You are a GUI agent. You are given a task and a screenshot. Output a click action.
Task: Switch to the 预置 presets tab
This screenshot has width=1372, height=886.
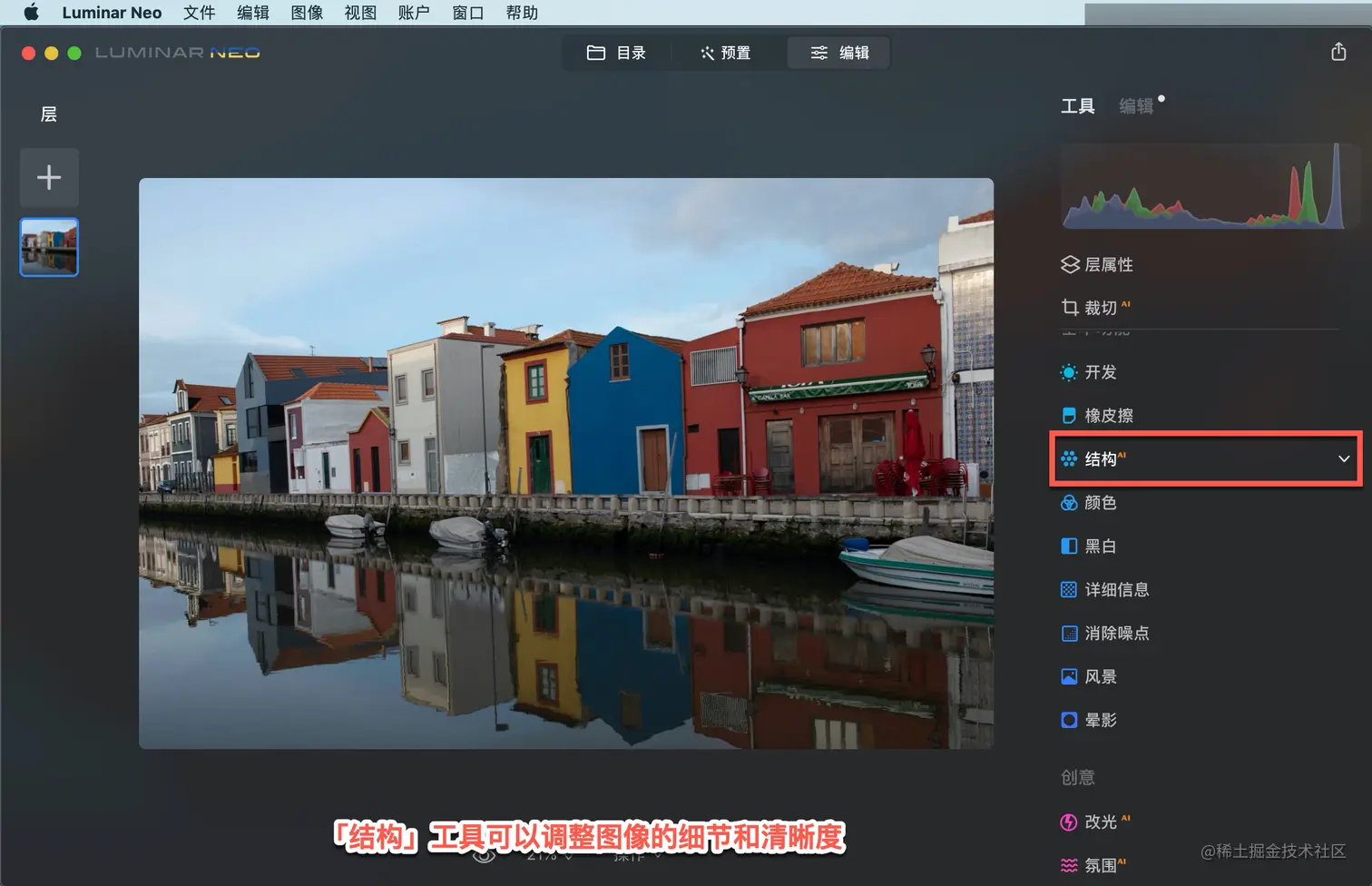point(725,53)
